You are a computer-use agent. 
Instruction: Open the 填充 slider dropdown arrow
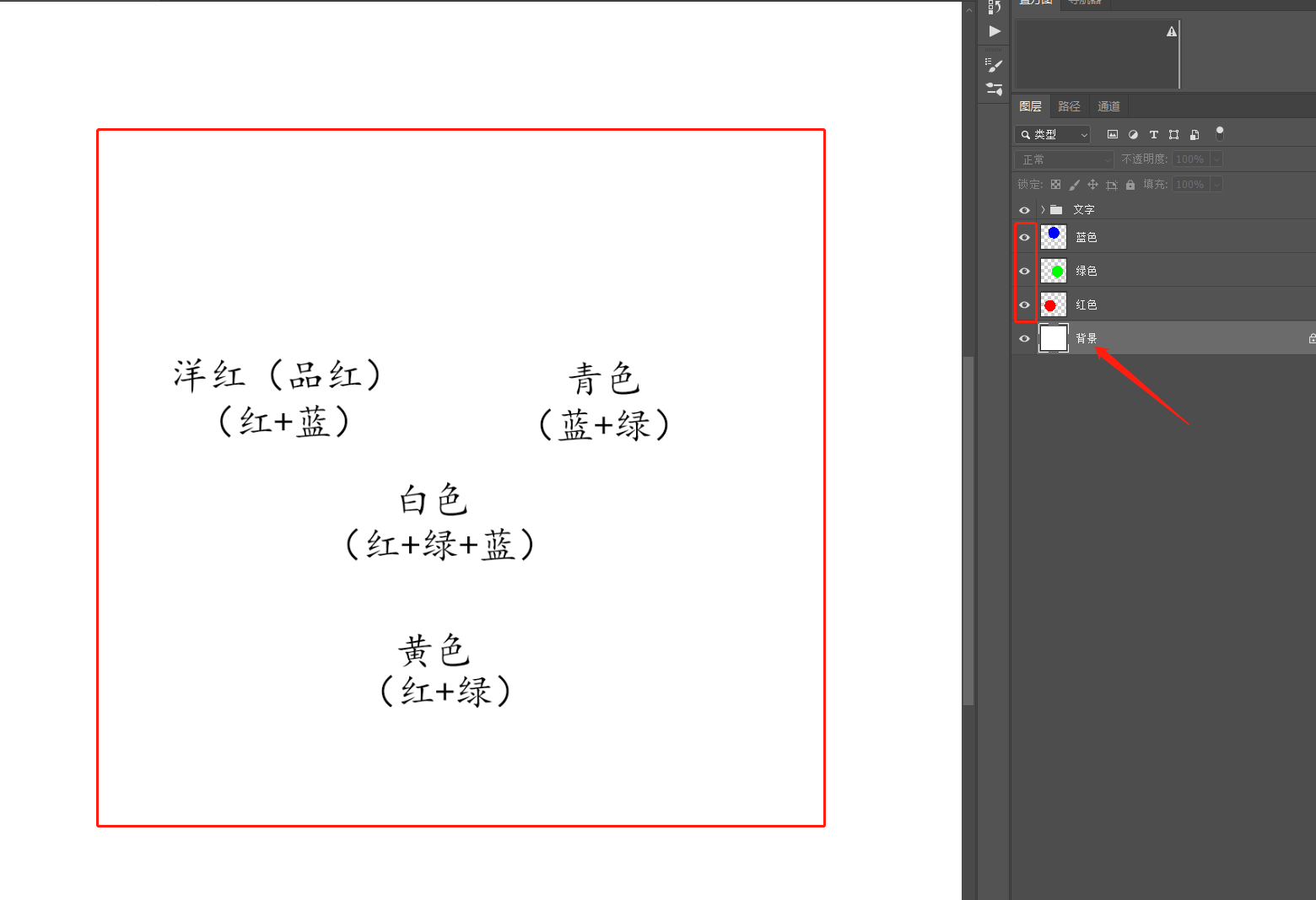(1216, 184)
